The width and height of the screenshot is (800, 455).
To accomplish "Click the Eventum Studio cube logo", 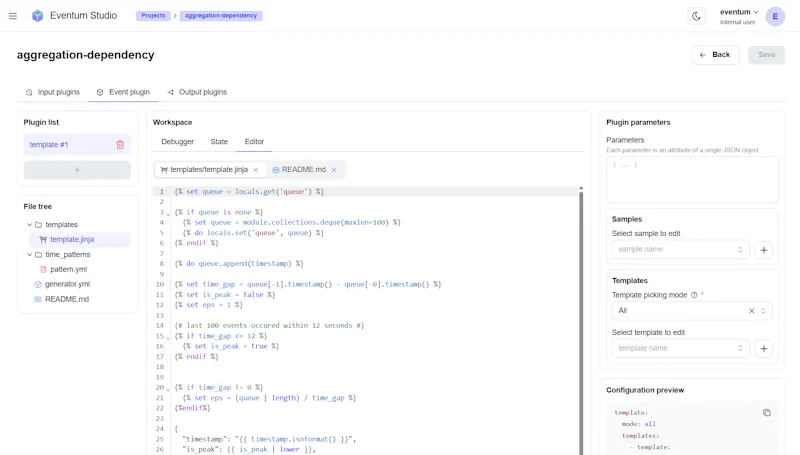I will point(38,16).
